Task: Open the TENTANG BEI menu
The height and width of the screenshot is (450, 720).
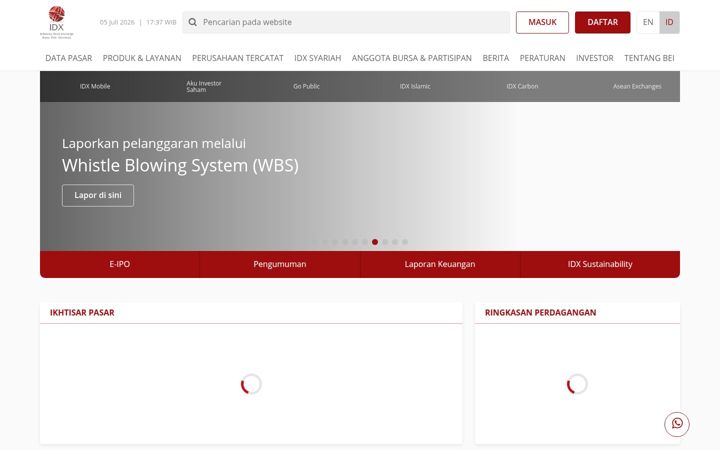Action: click(x=649, y=58)
